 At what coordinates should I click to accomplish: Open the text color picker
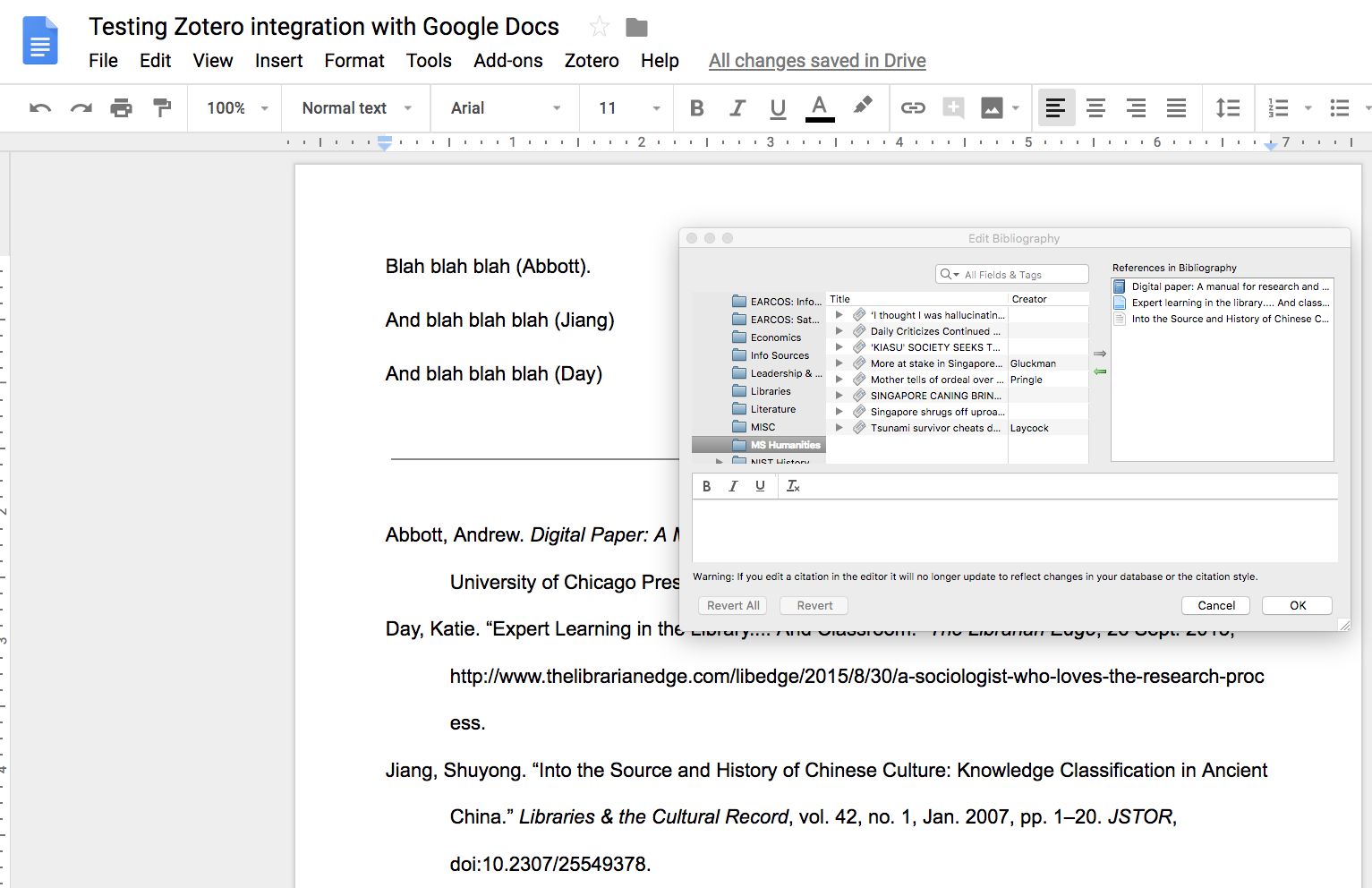tap(819, 108)
